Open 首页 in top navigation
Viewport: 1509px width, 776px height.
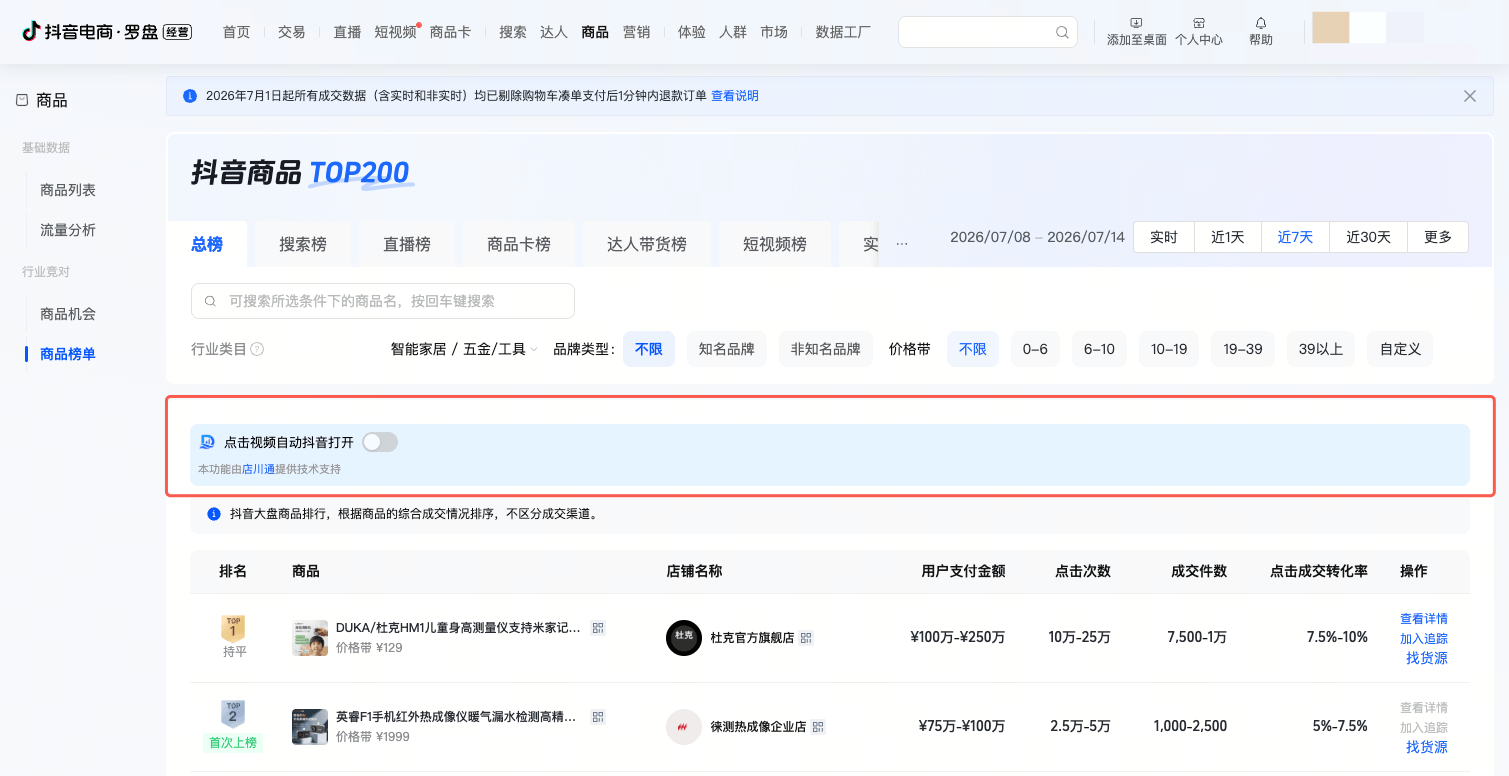point(237,32)
